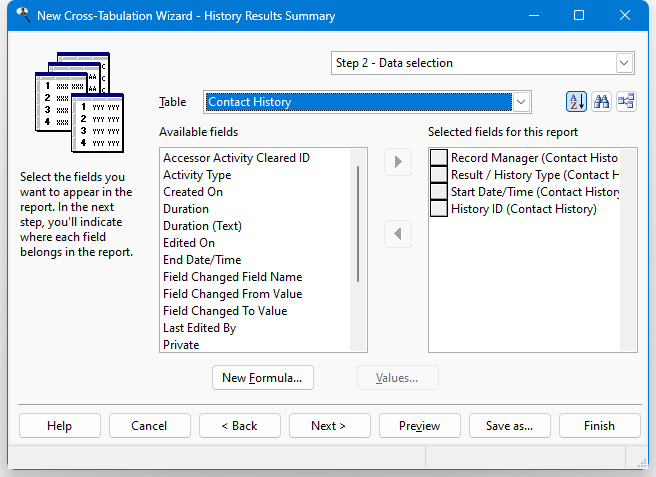The width and height of the screenshot is (656, 477).
Task: Select Last Edited By field
Action: click(x=200, y=328)
